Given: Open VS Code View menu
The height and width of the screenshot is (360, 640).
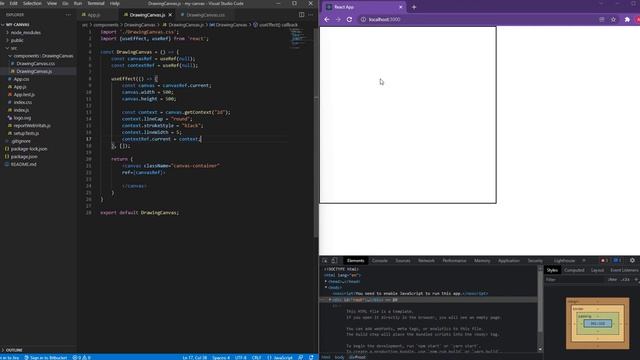Looking at the screenshot, I should [52, 3].
